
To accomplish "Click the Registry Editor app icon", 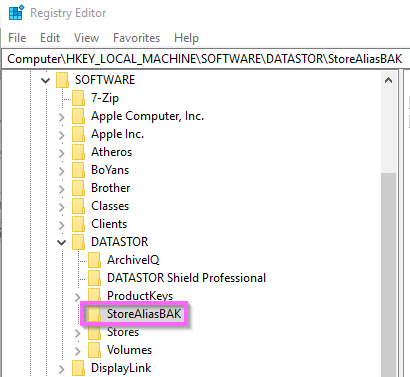I will pyautogui.click(x=16, y=12).
